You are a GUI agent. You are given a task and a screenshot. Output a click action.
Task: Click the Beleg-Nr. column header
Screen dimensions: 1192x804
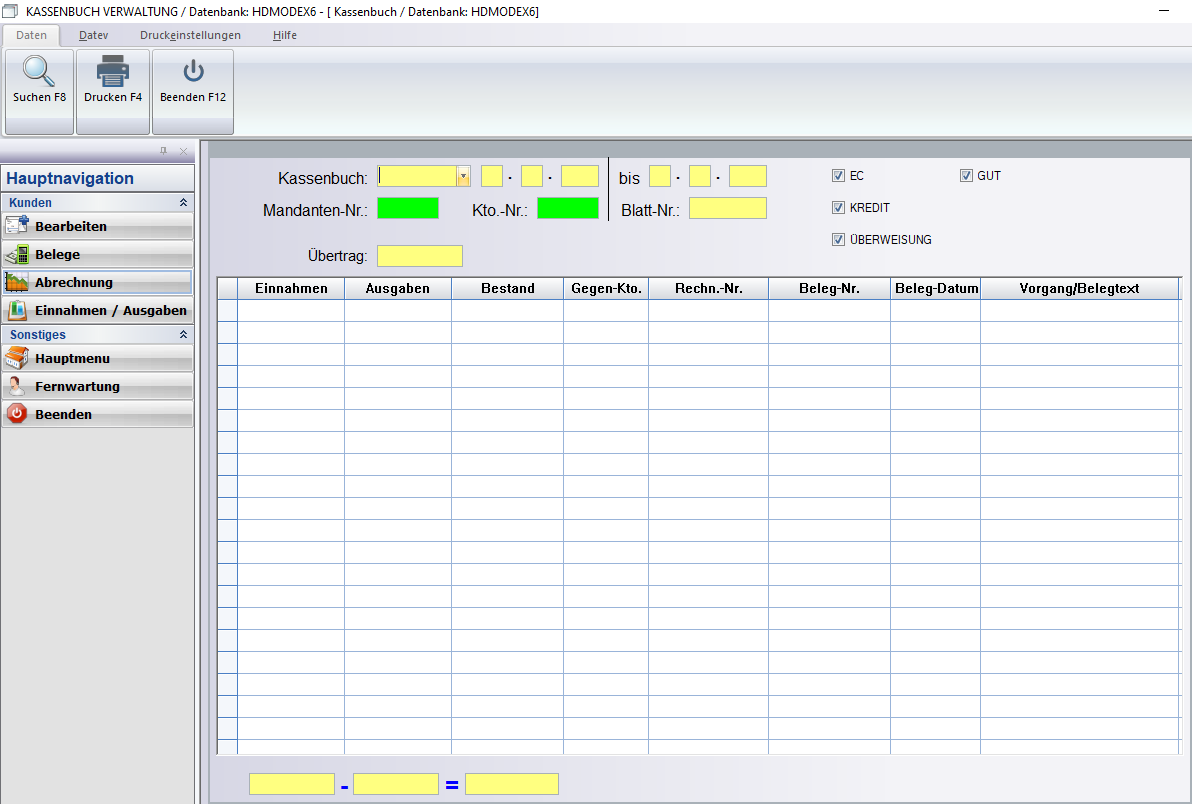coord(829,289)
